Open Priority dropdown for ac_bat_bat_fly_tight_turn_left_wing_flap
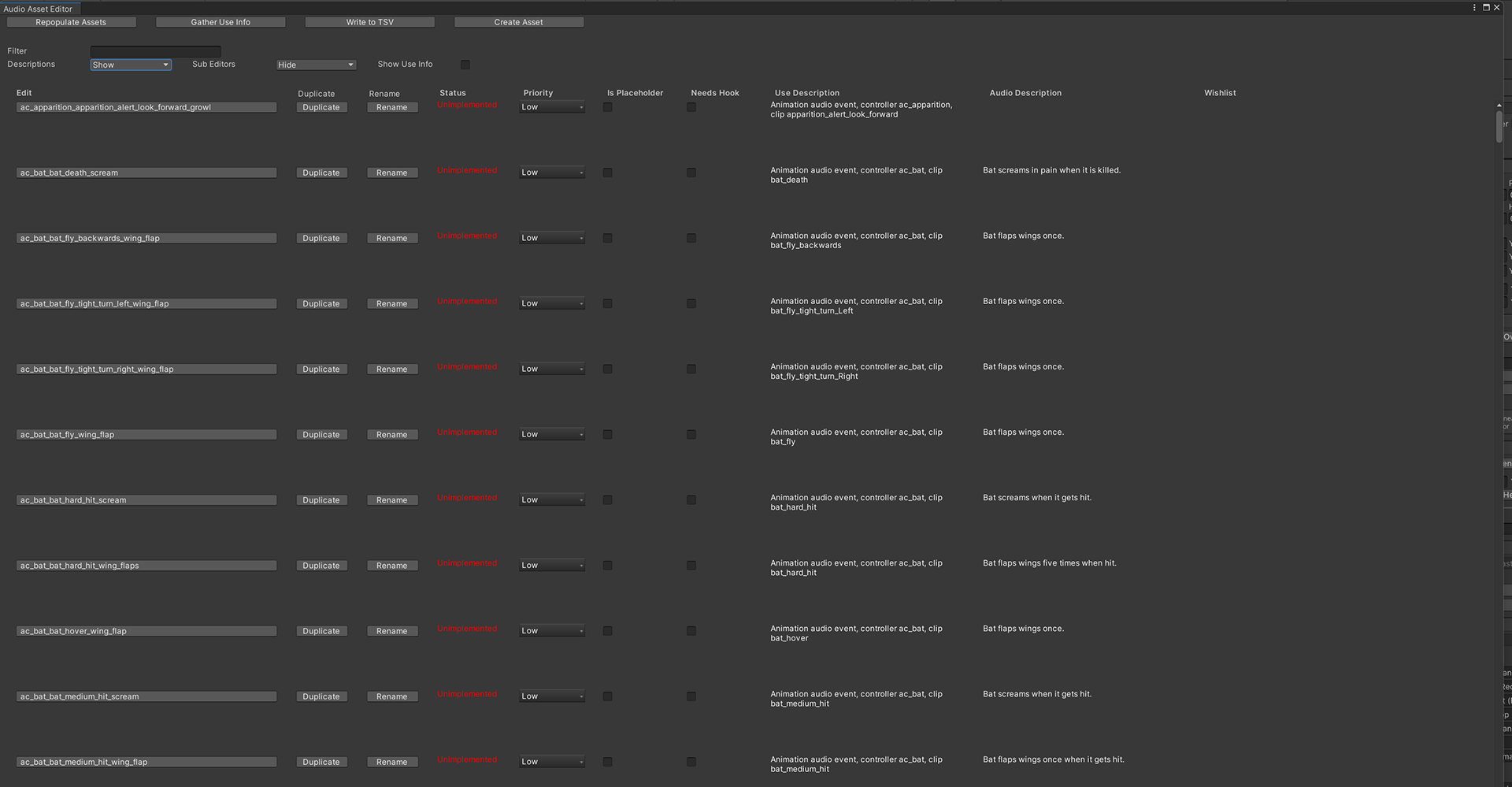1512x787 pixels. [552, 303]
